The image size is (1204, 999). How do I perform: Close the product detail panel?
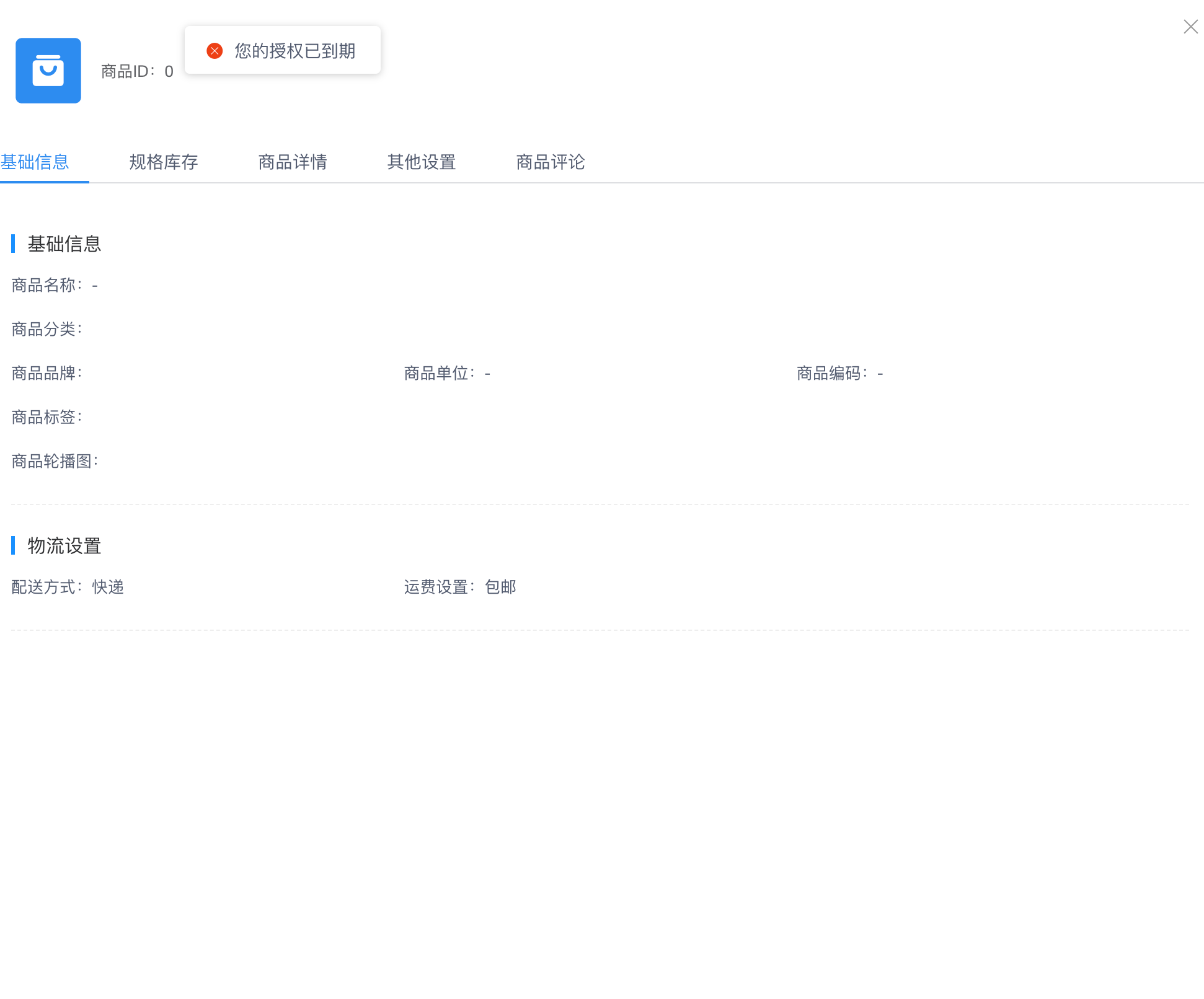click(1190, 27)
